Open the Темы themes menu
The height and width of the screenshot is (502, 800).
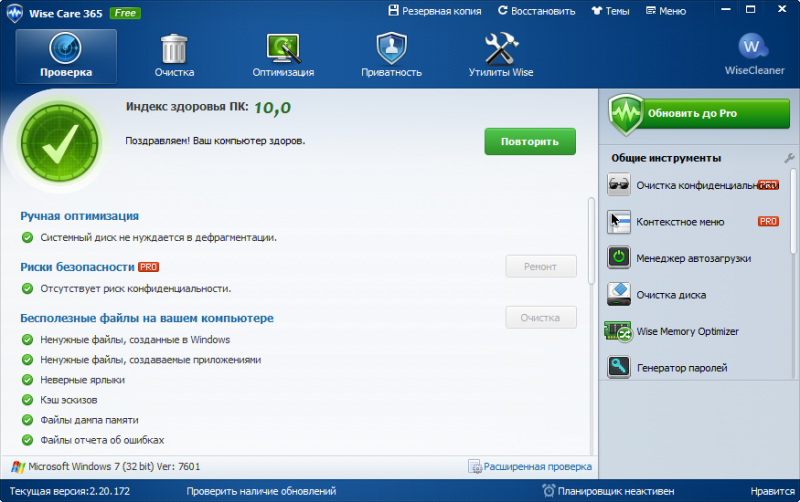[610, 11]
